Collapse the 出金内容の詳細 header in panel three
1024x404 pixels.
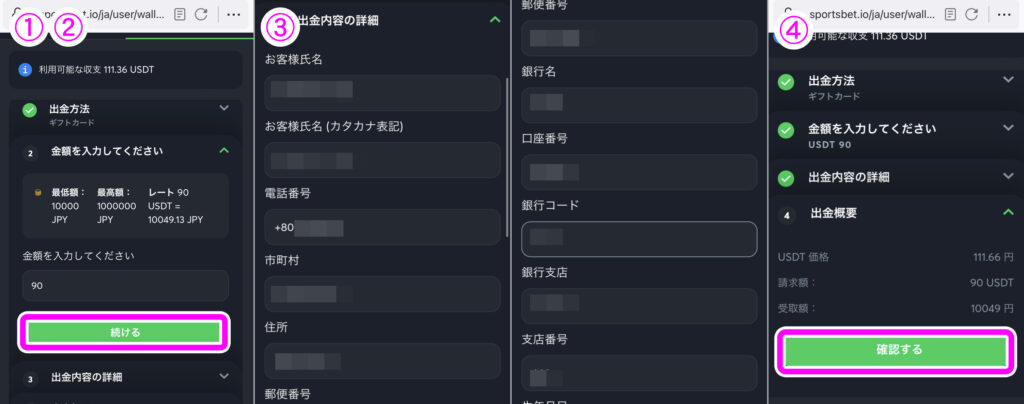click(495, 20)
